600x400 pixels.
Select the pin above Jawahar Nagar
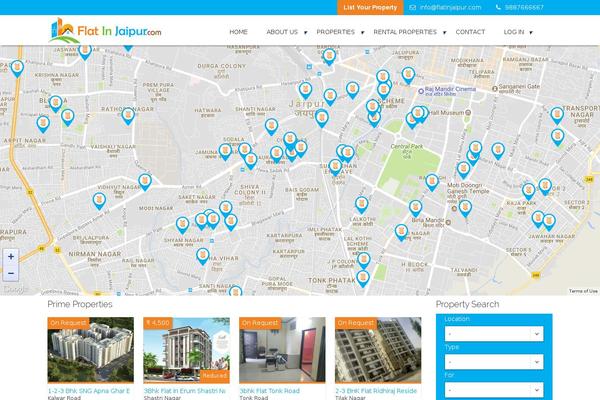[549, 222]
